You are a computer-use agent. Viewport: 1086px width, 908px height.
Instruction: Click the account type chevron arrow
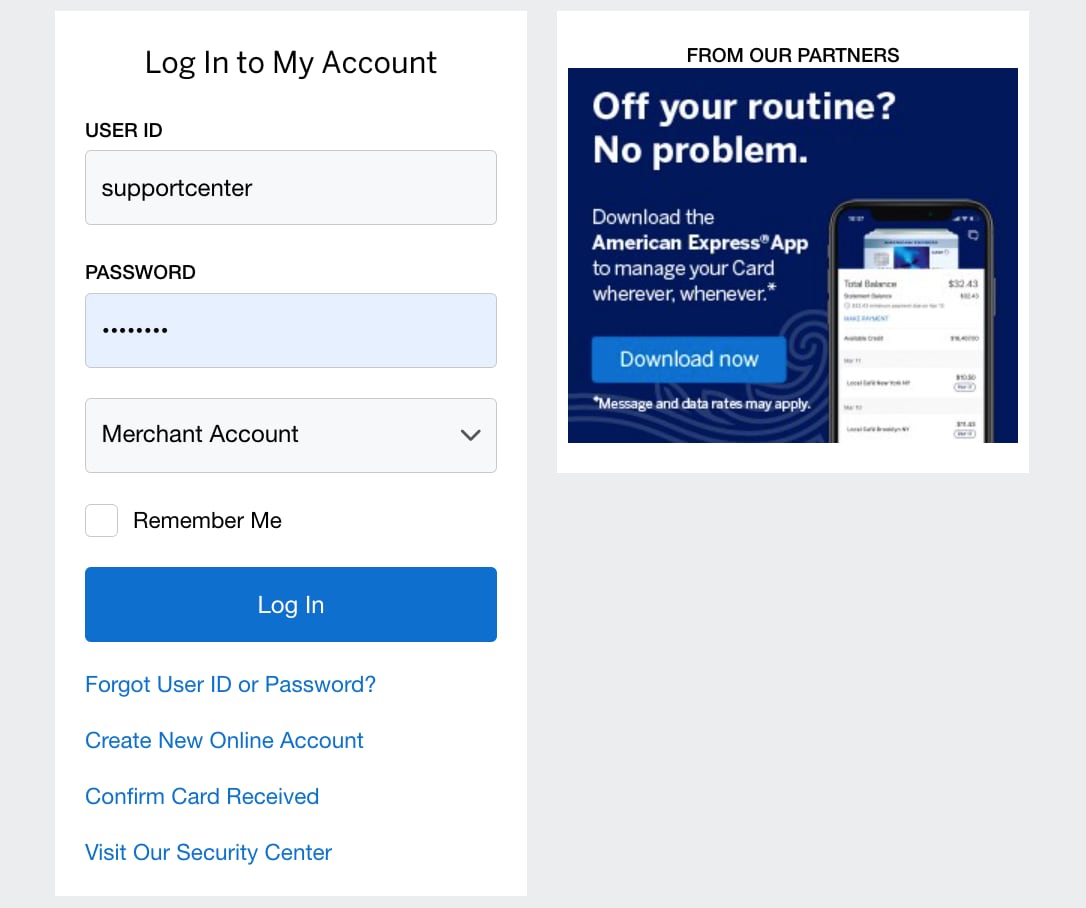pos(470,435)
